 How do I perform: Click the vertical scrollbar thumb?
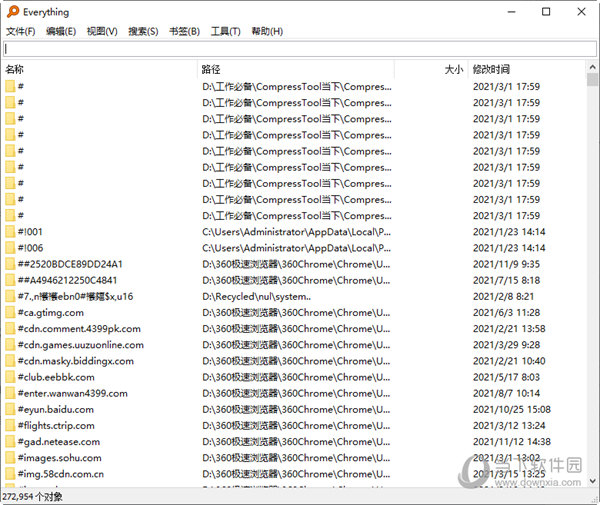(x=592, y=80)
